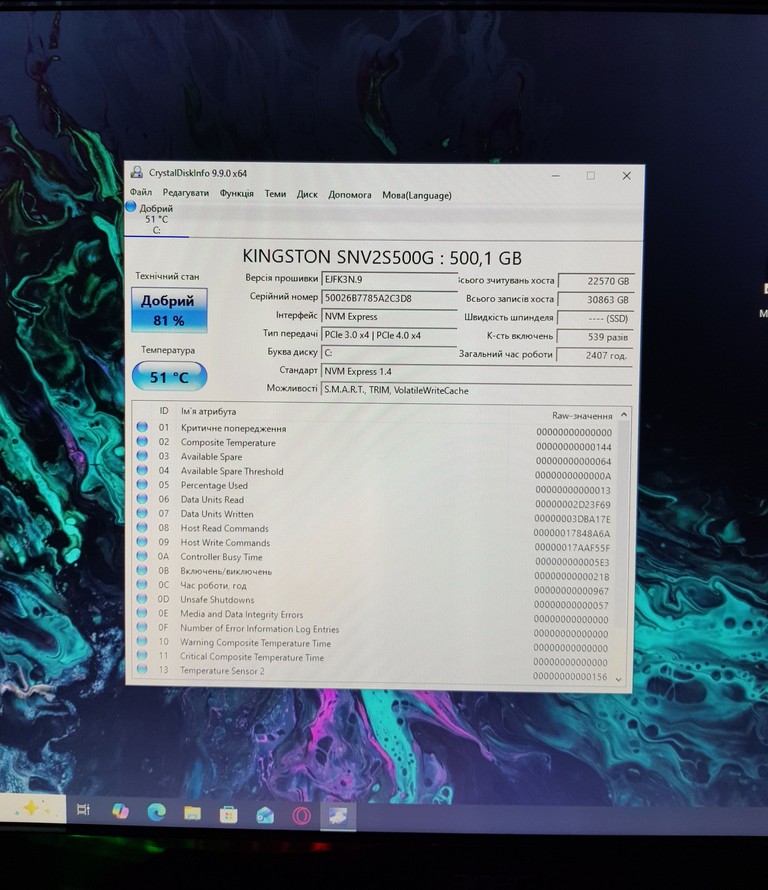Open Microsoft Store from the taskbar
The image size is (768, 890).
(228, 815)
